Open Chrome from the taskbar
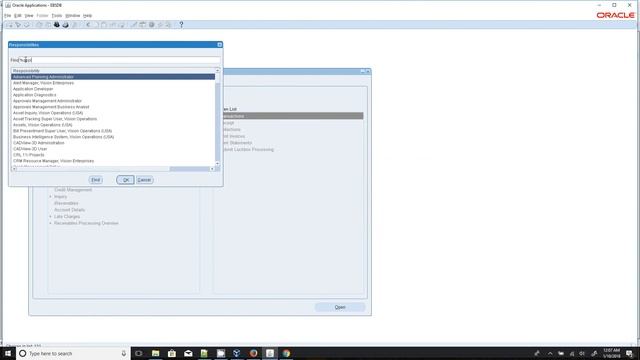The height and width of the screenshot is (360, 640). [x=286, y=353]
